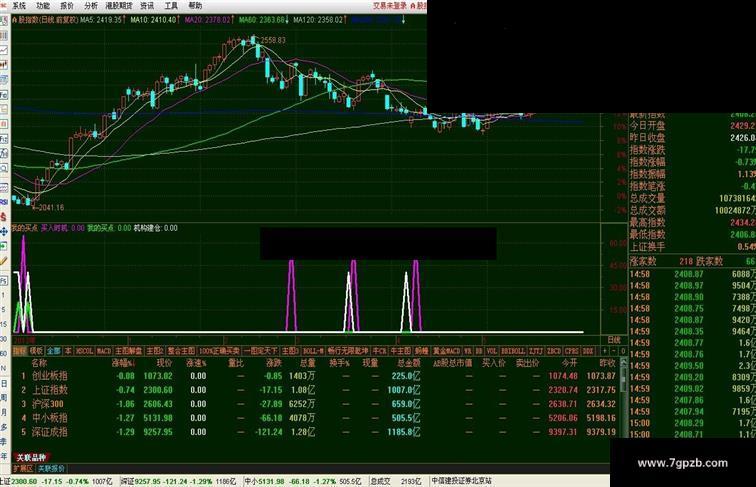Select the 1-minute period button

point(4,295)
